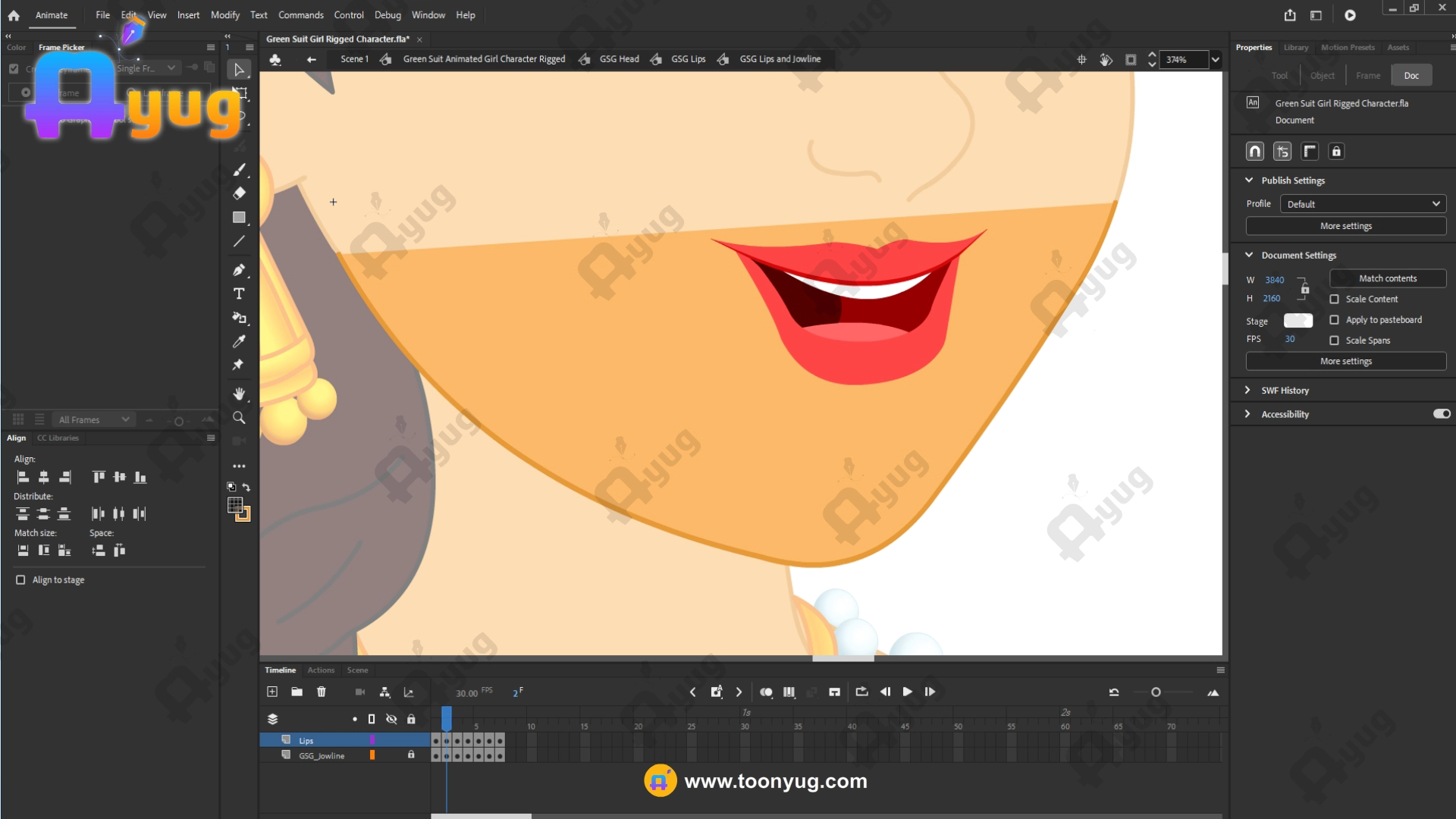Image resolution: width=1456 pixels, height=819 pixels.
Task: Check Apply to pasteboard option
Action: pyautogui.click(x=1334, y=320)
